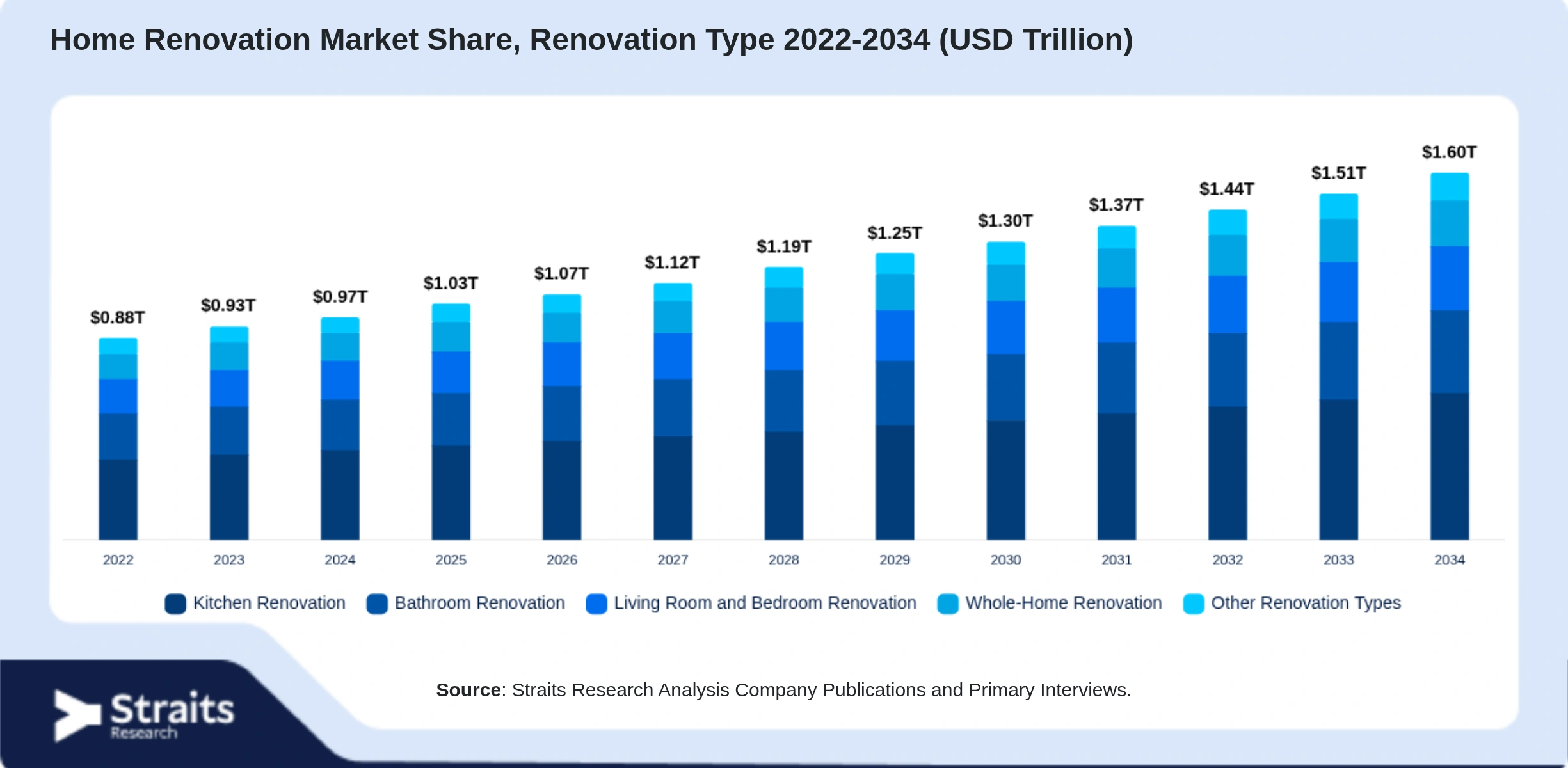Click the Living Room and Bedroom legend swatch
The image size is (1568, 768).
pos(596,604)
